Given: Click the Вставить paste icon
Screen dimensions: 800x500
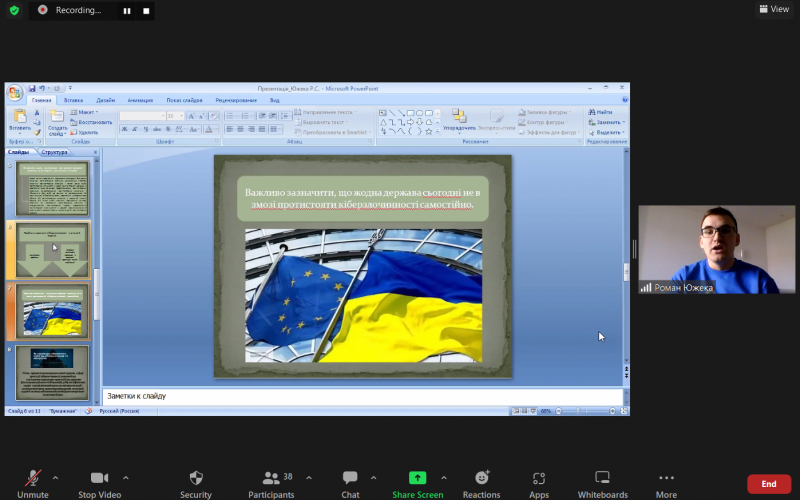Looking at the screenshot, I should [x=20, y=116].
